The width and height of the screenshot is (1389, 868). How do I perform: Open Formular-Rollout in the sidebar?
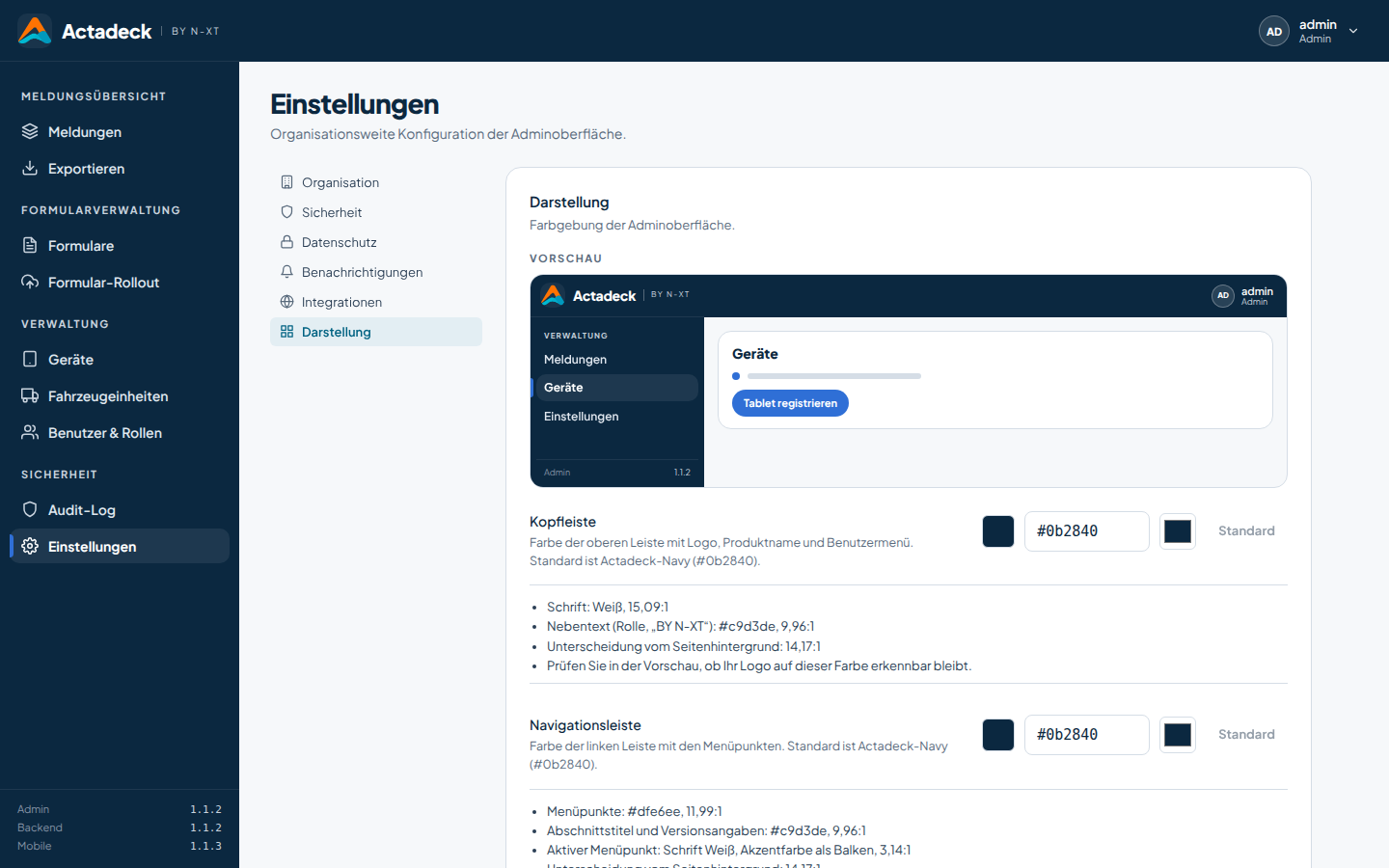pos(120,282)
